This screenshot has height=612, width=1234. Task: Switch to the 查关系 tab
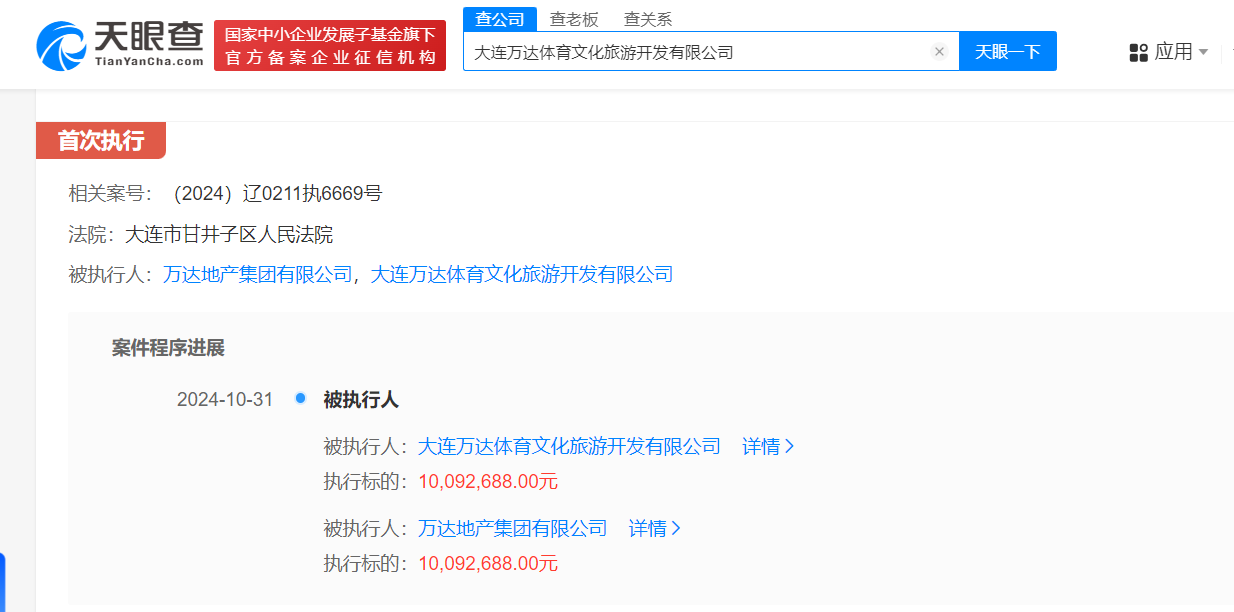tap(648, 19)
